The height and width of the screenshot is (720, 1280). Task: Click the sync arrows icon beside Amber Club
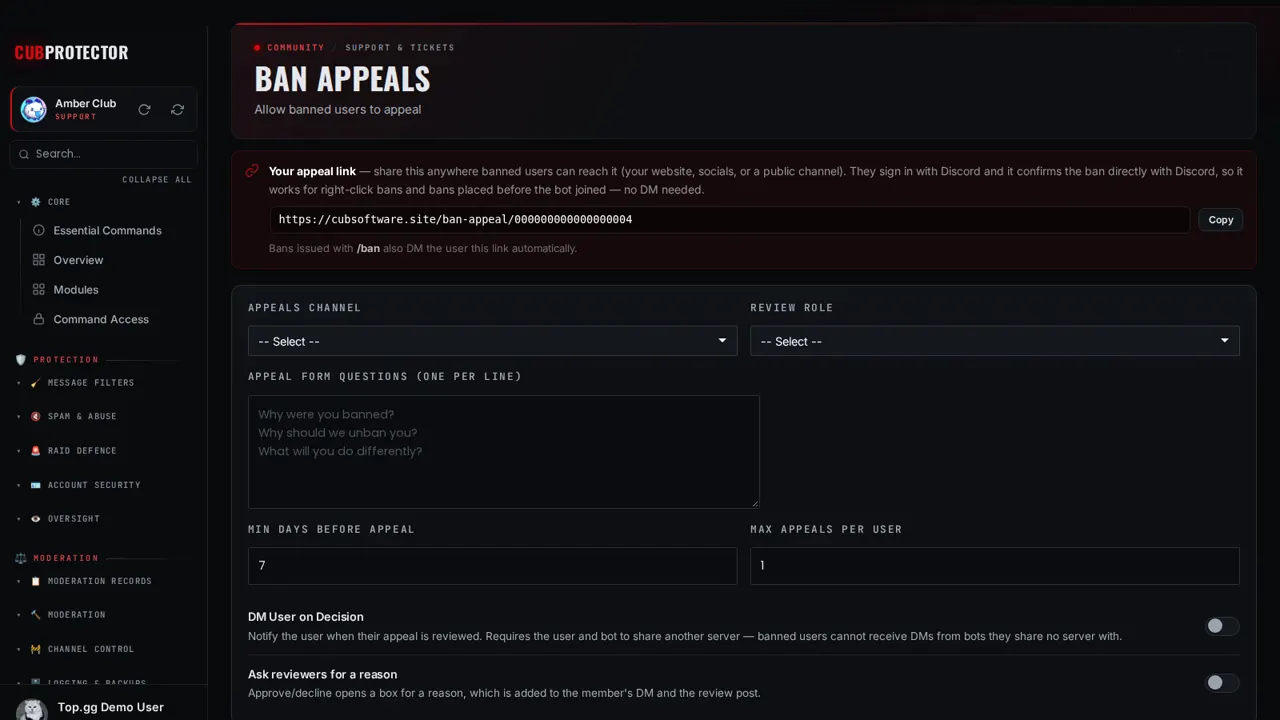tap(177, 110)
